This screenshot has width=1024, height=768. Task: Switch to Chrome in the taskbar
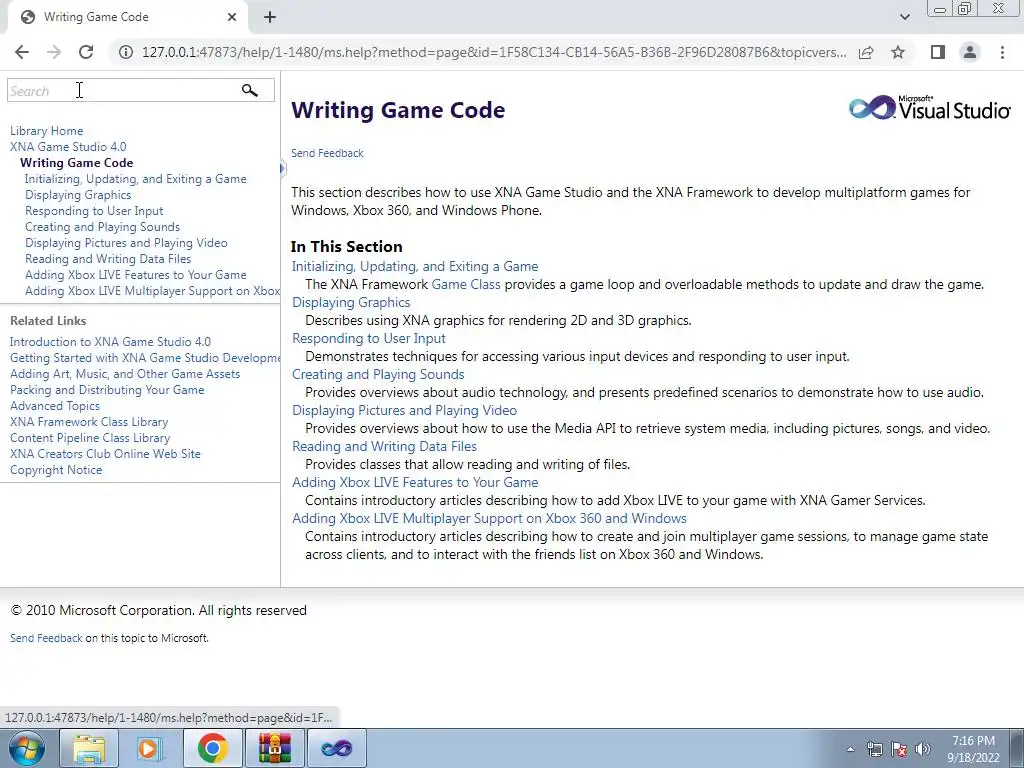point(212,748)
